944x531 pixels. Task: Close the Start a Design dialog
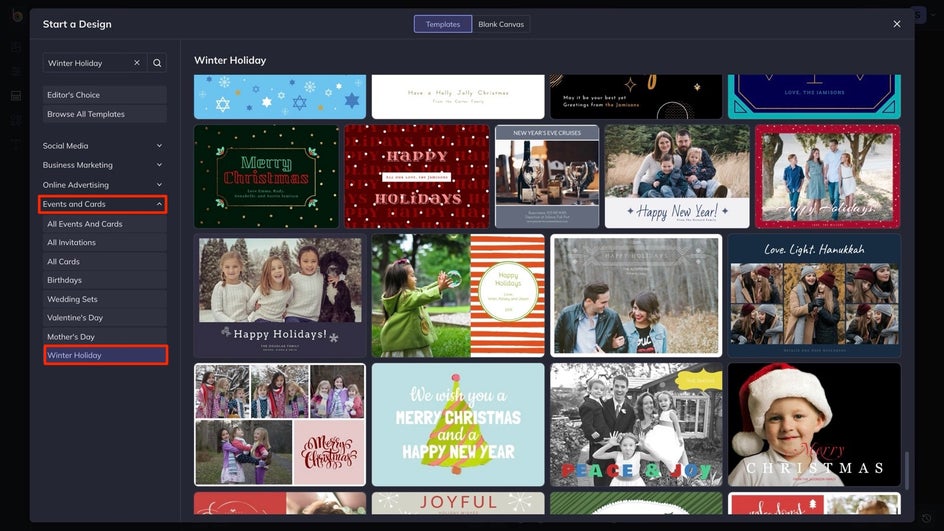pos(896,24)
